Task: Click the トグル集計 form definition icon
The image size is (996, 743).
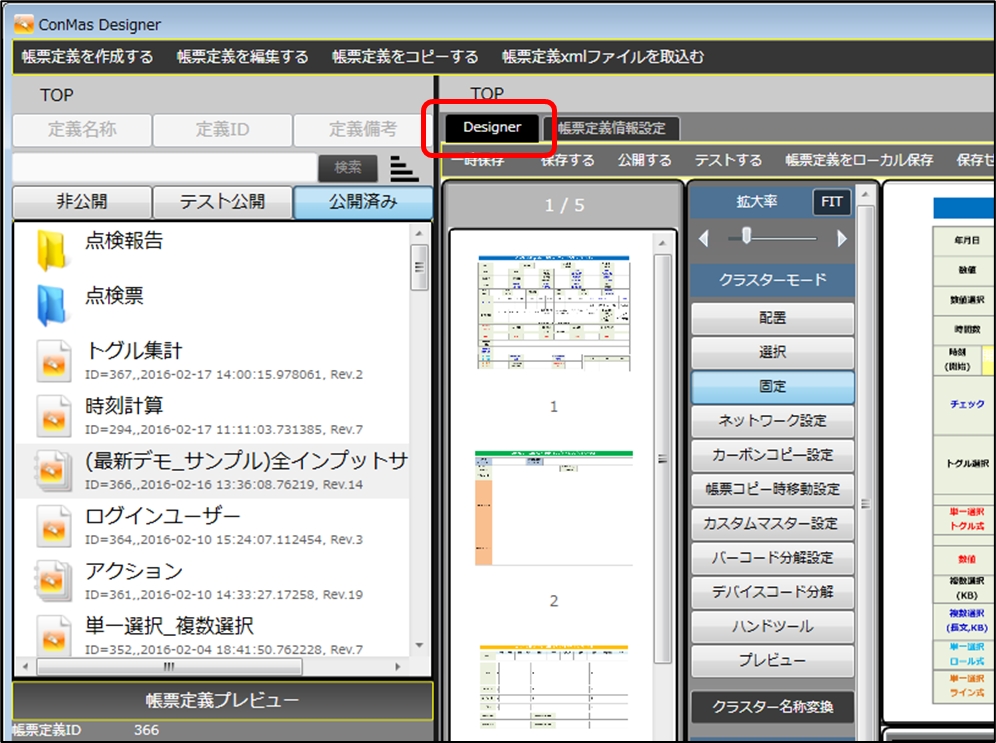Action: pyautogui.click(x=53, y=361)
